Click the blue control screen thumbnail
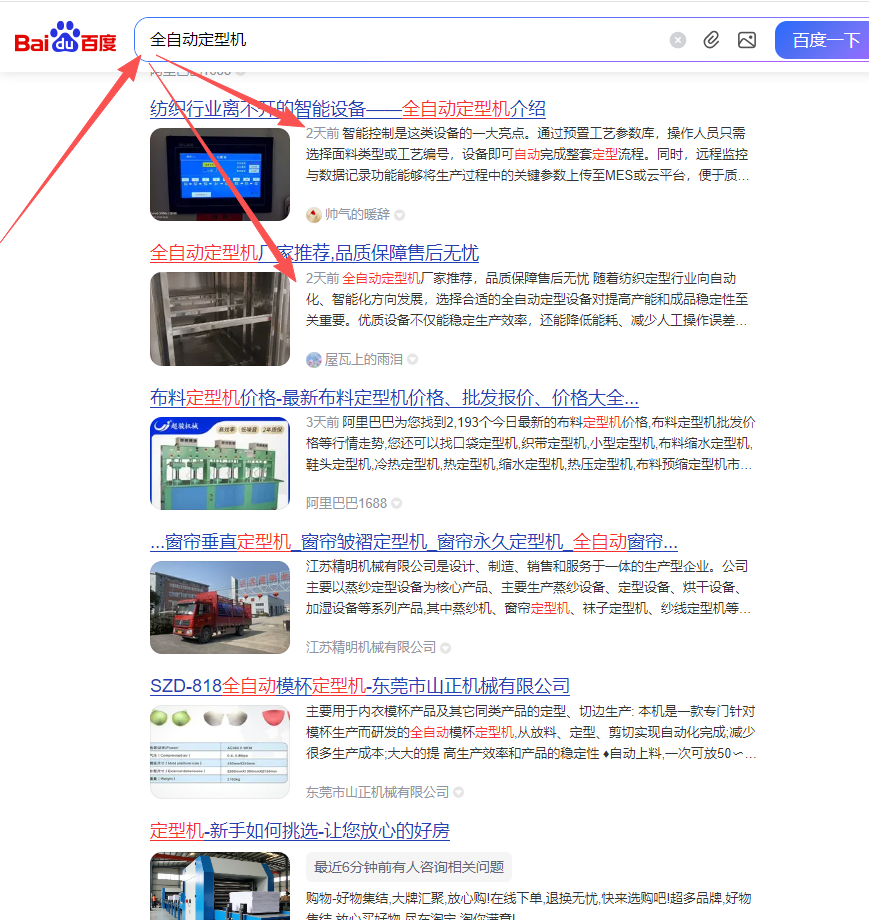This screenshot has width=869, height=920. click(x=220, y=174)
